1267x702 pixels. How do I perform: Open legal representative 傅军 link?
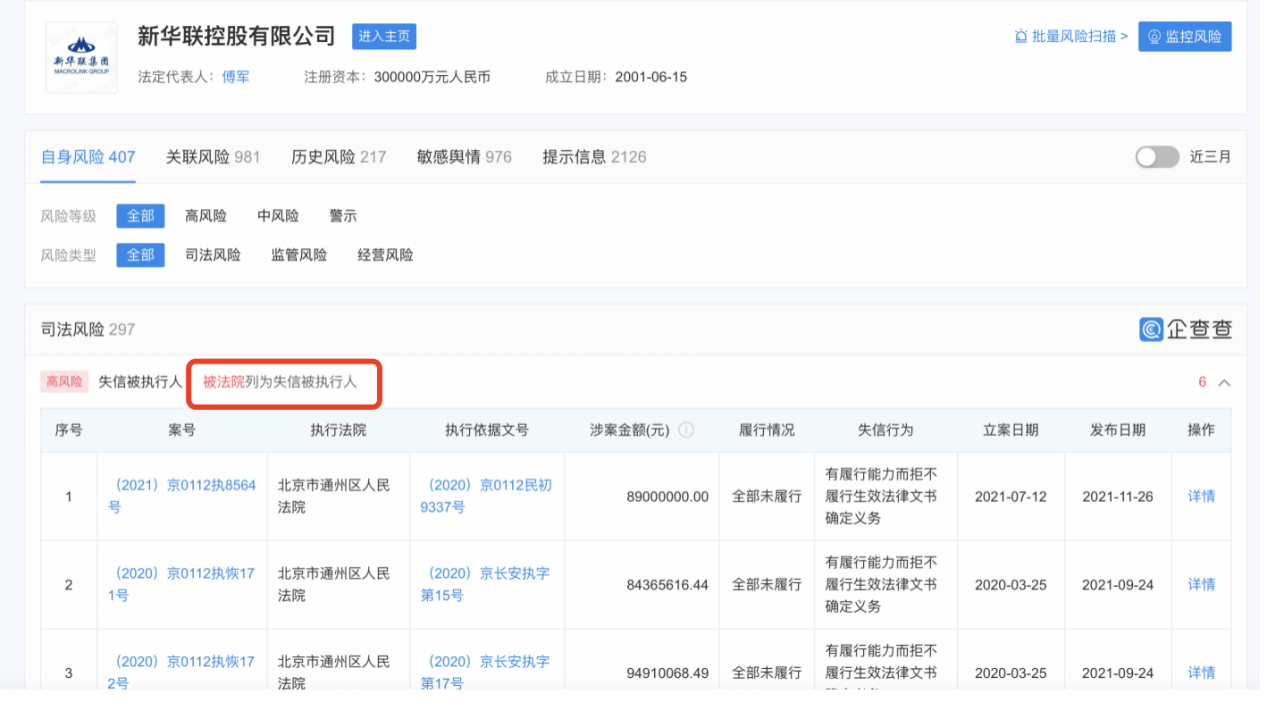tap(236, 77)
